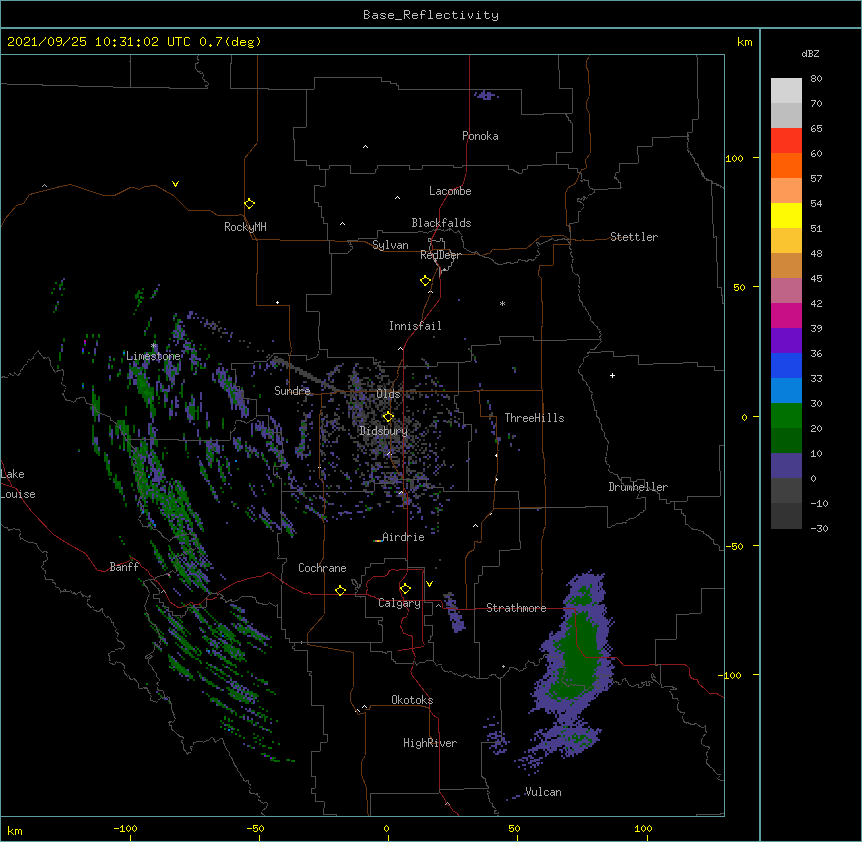Select the purple 10 dBZ legend swatch

point(786,466)
